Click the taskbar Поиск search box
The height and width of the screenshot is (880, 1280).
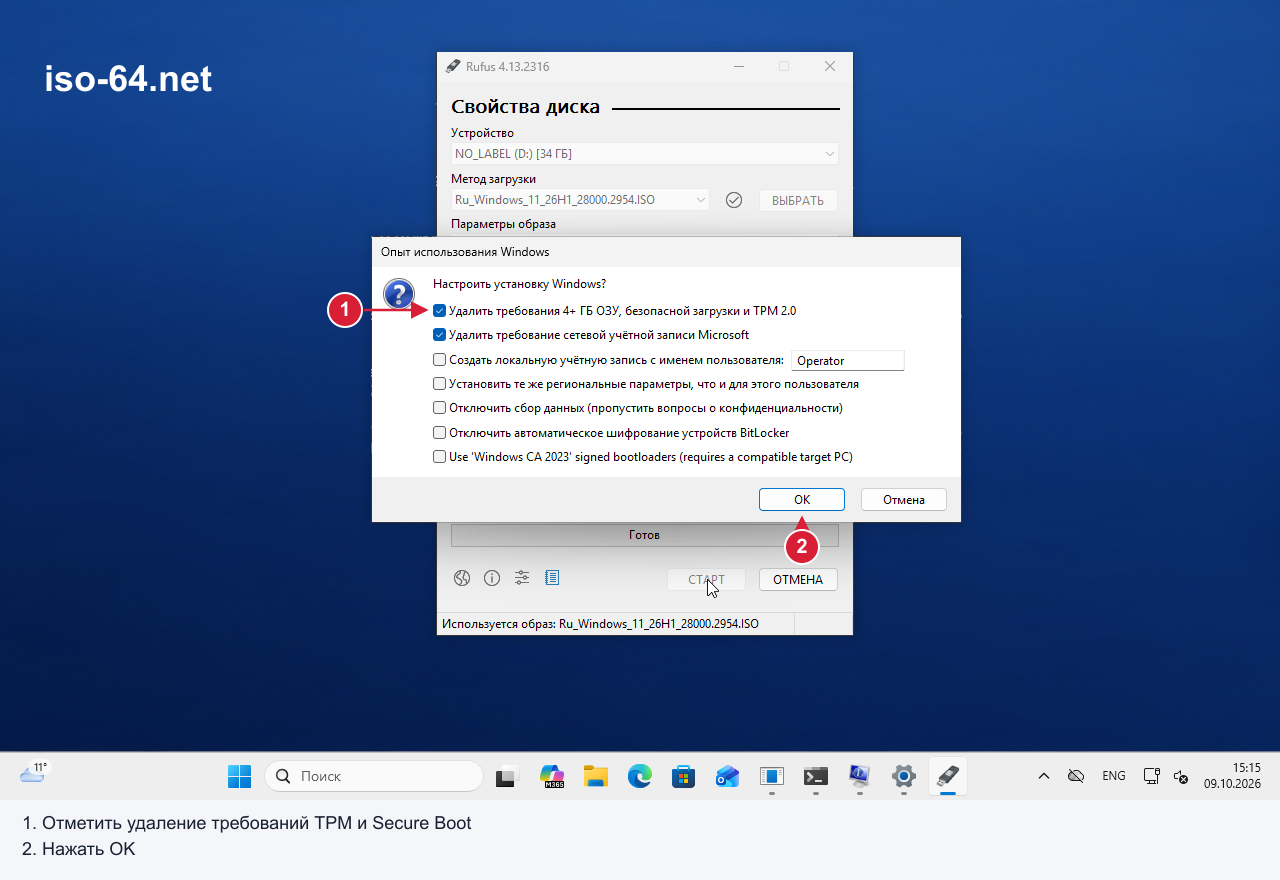point(374,776)
